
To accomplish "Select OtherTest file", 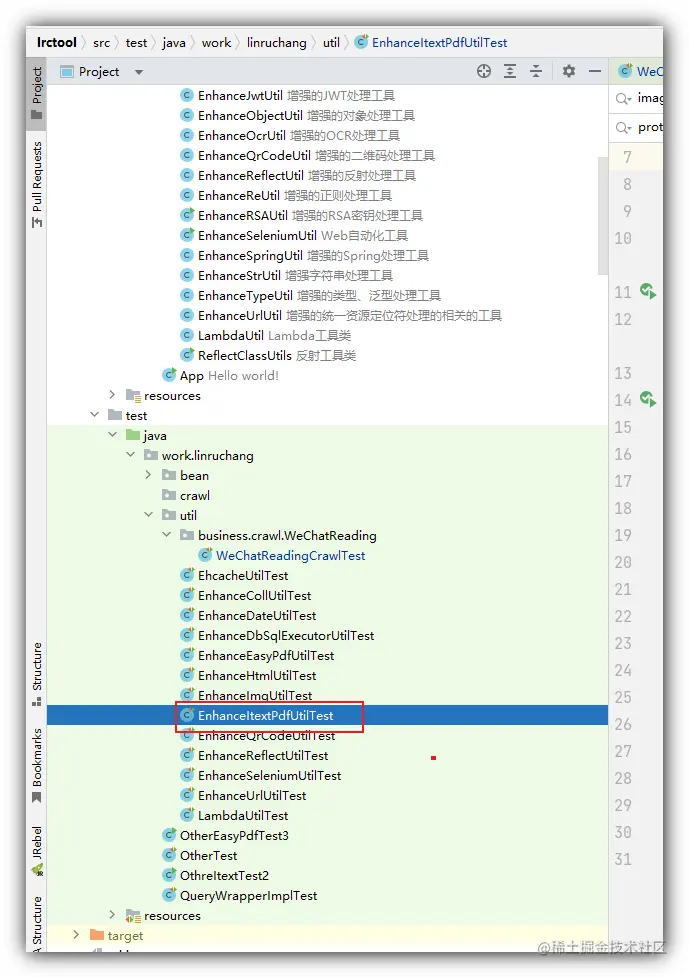I will pos(200,855).
